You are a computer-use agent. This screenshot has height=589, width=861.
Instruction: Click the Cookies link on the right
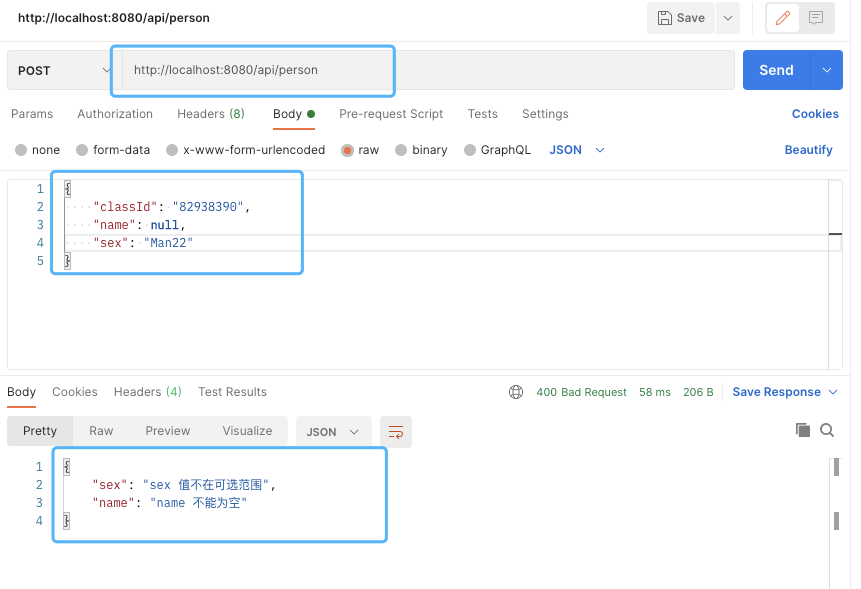pos(815,114)
